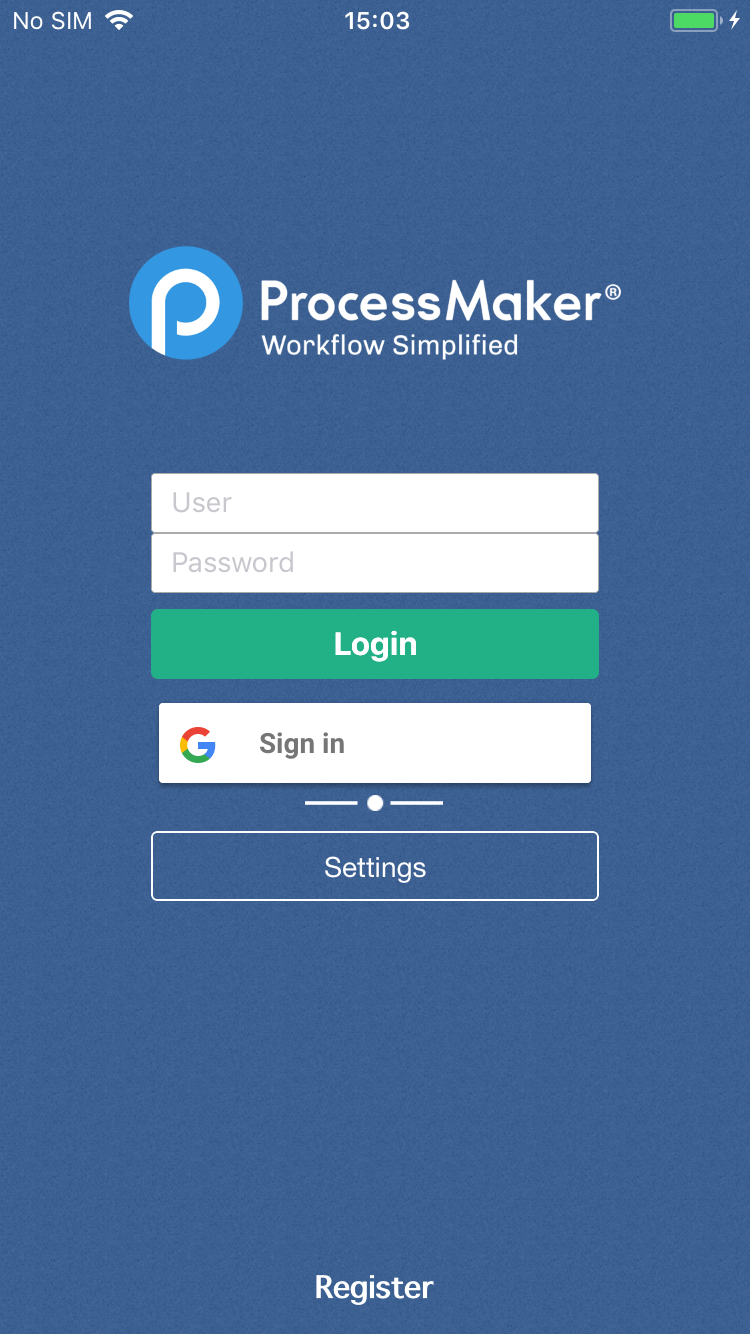Sign in using the Google button
This screenshot has width=750, height=1334.
[x=375, y=743]
